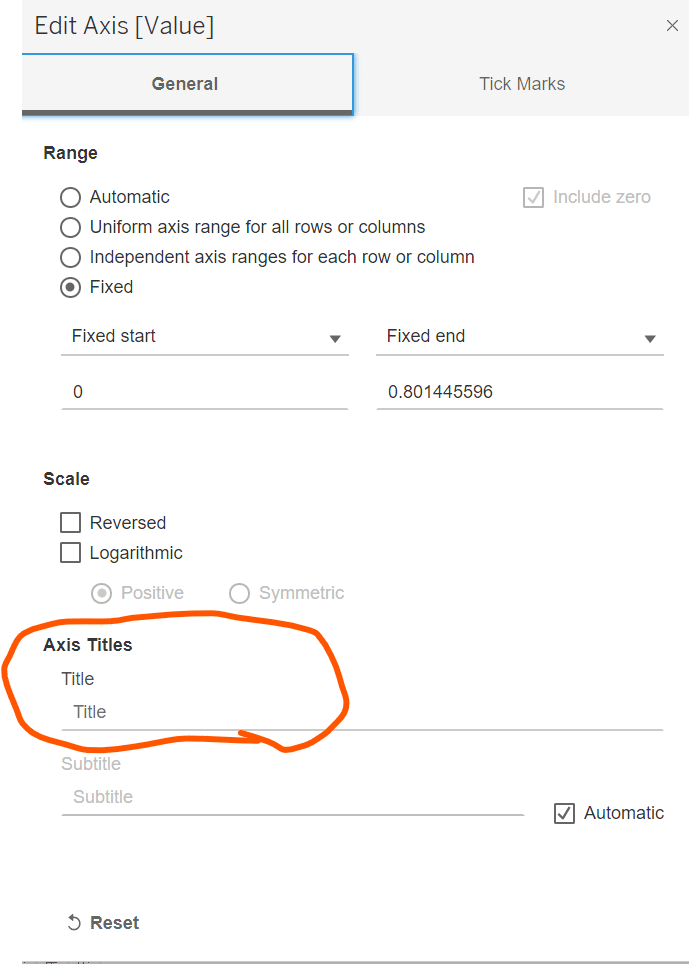Select the Fixed range radio button
This screenshot has height=964, width=689.
pos(71,287)
